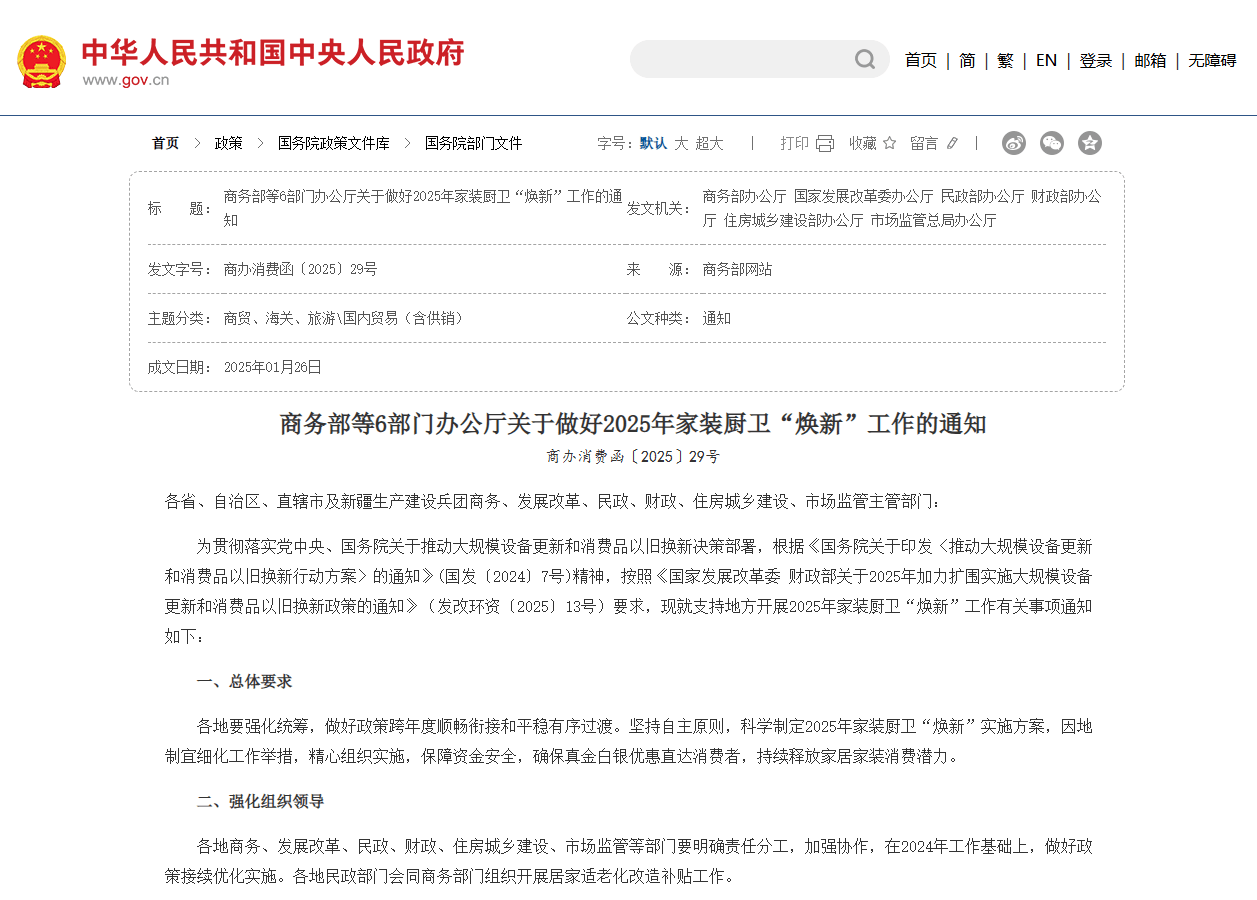The height and width of the screenshot is (900, 1257).
Task: Open 首页 in the top navigation
Action: [920, 60]
